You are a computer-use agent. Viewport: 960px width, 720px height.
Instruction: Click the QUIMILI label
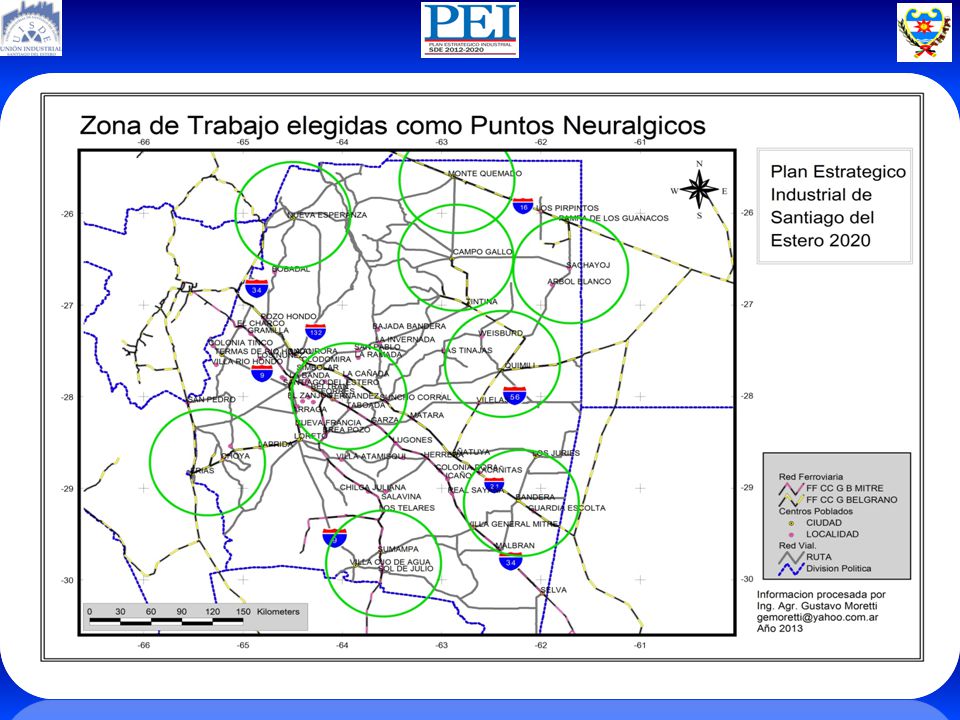coord(520,366)
